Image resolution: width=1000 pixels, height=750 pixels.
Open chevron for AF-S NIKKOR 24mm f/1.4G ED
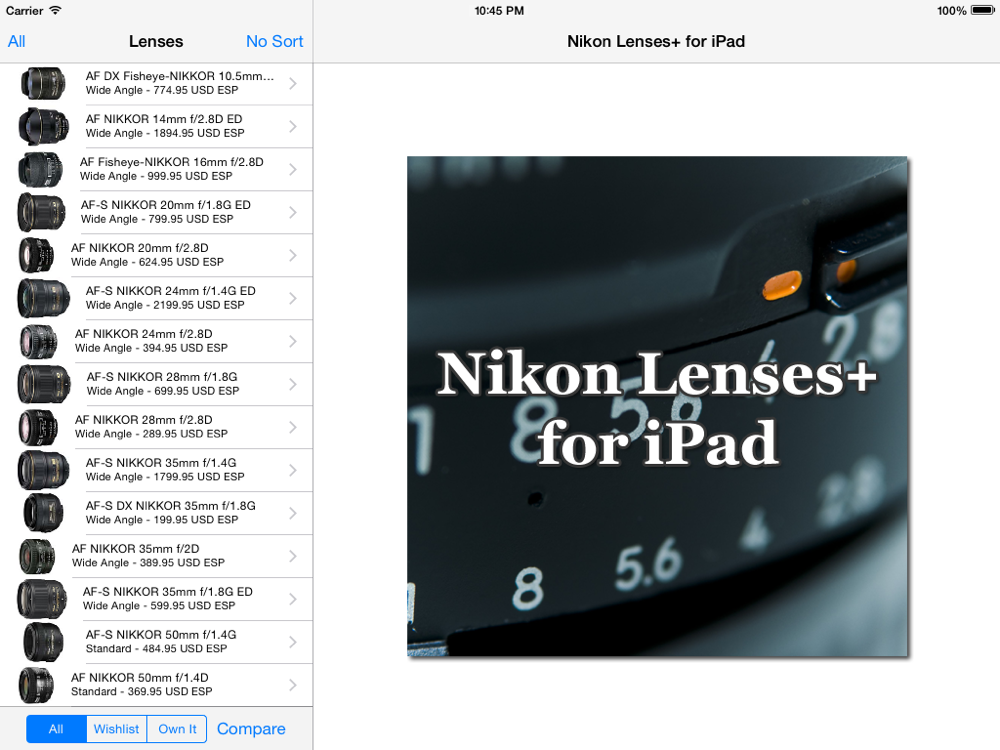tap(293, 298)
